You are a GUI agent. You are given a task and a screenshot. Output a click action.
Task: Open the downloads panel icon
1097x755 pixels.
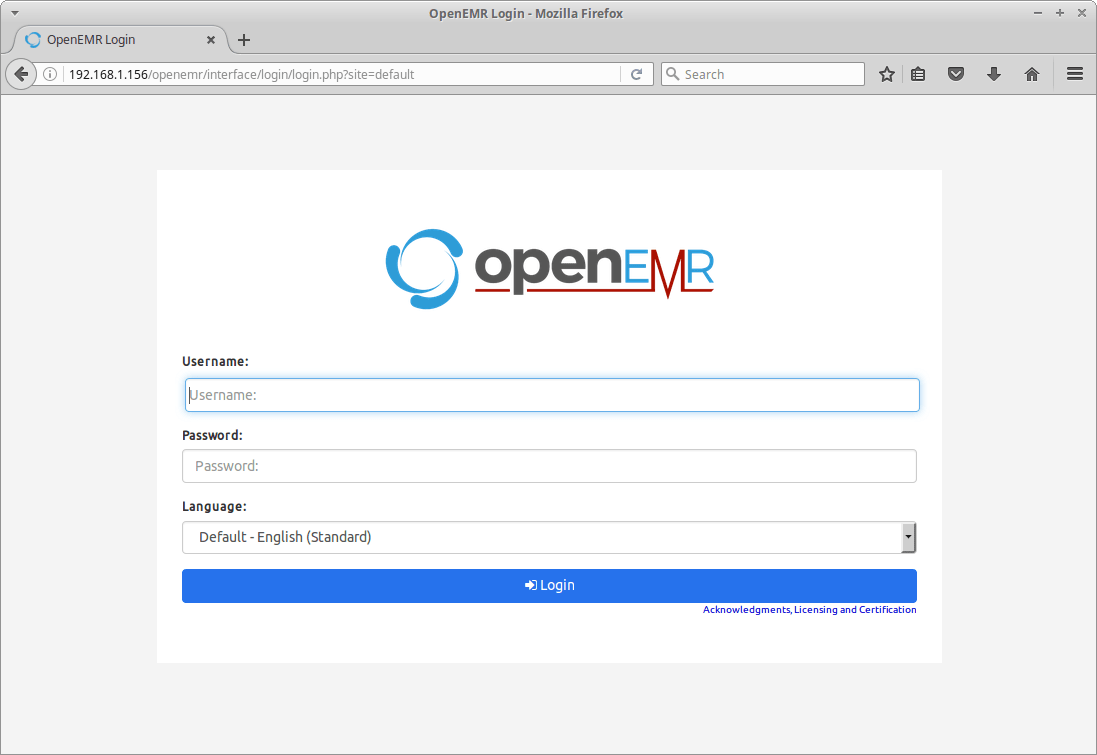[993, 73]
